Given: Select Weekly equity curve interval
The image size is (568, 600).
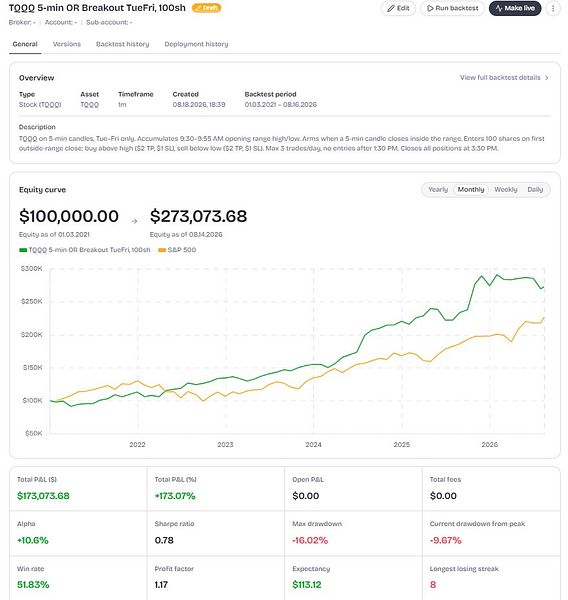Looking at the screenshot, I should point(506,189).
